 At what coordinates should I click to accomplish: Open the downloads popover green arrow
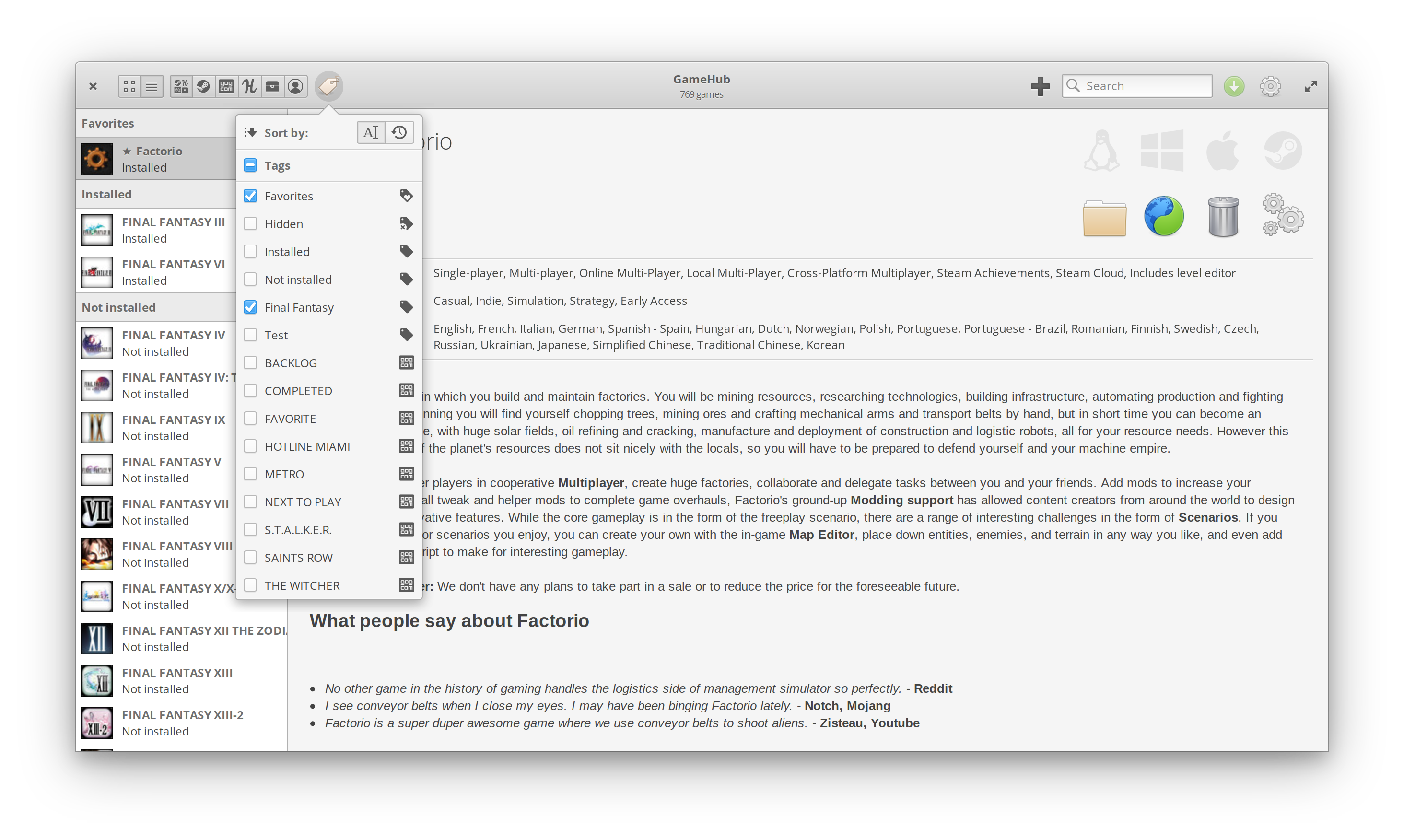click(1234, 86)
